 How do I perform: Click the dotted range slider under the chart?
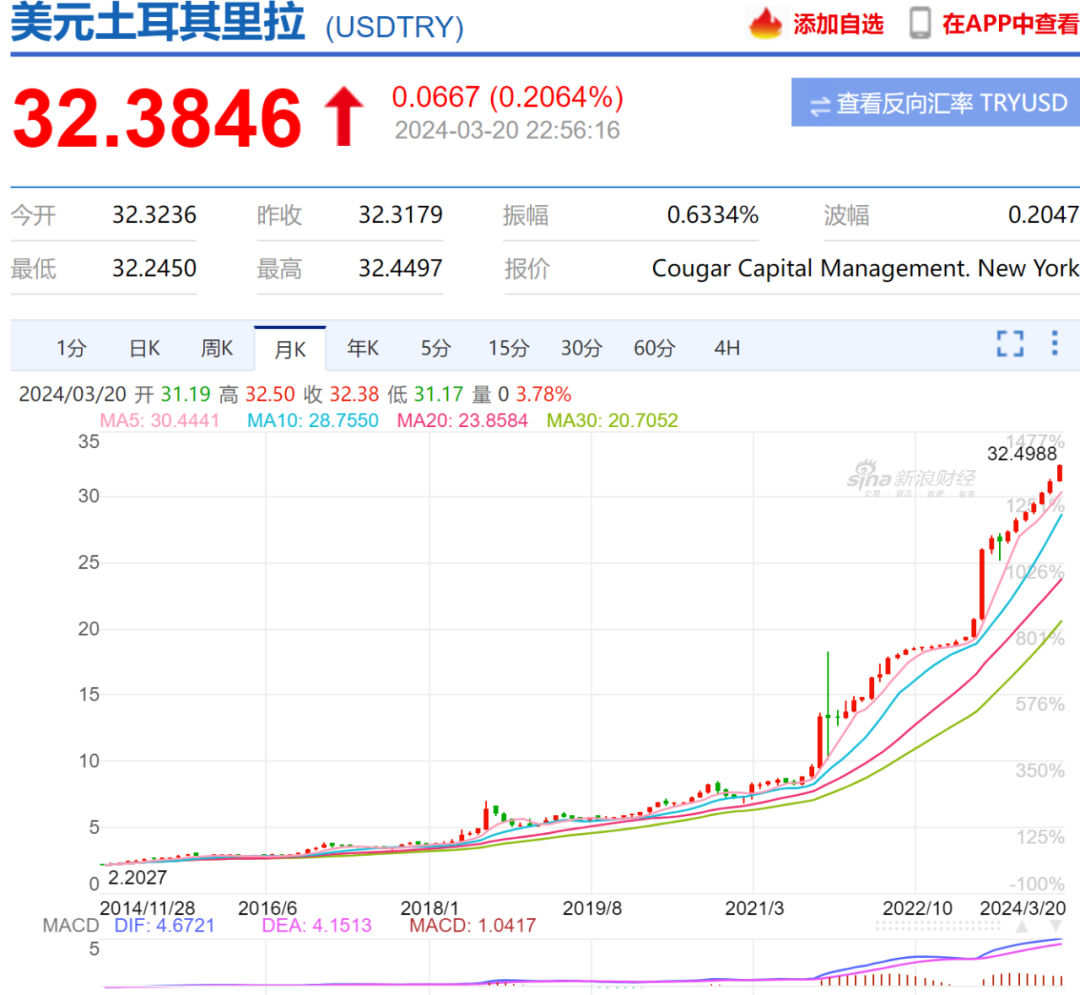pos(938,926)
